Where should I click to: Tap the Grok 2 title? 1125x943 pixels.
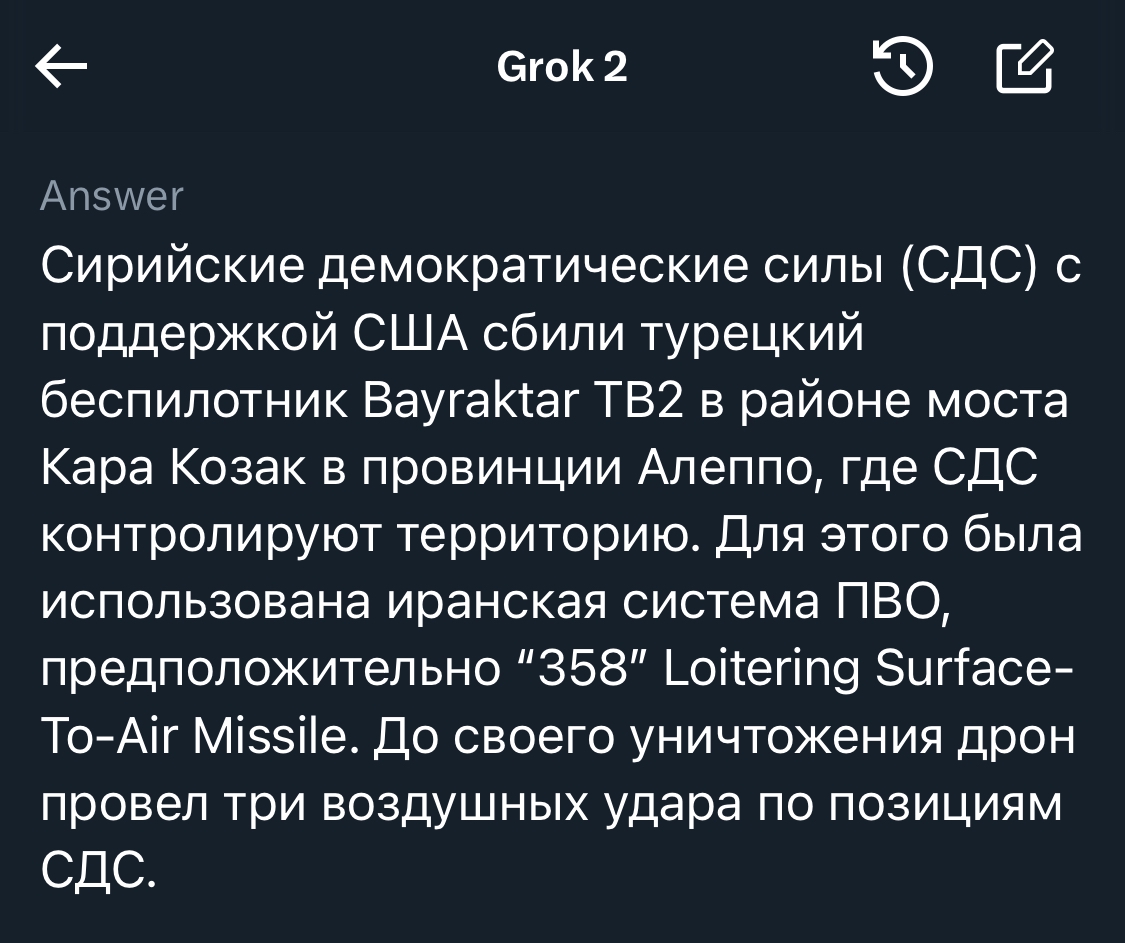(x=562, y=67)
